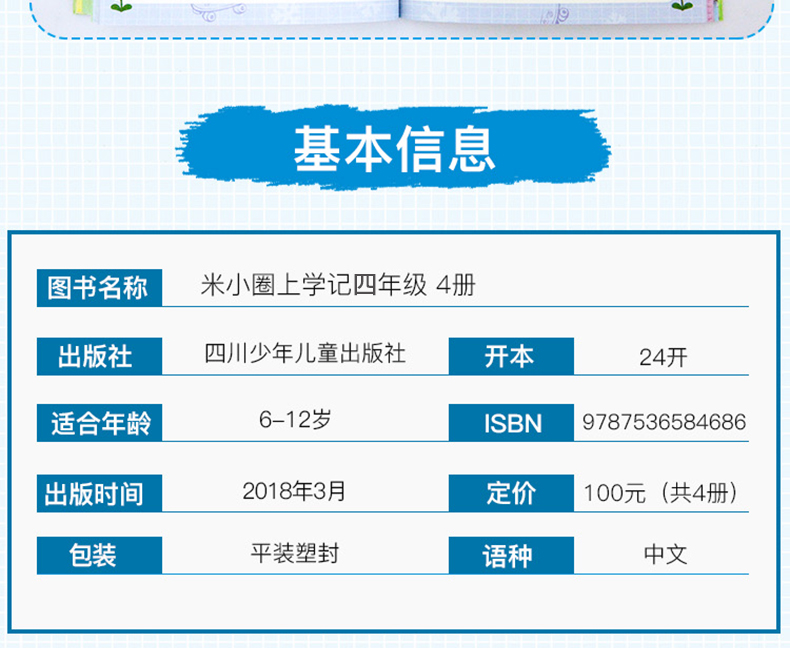Click the 语种 label
This screenshot has height=648, width=790.
tap(511, 555)
